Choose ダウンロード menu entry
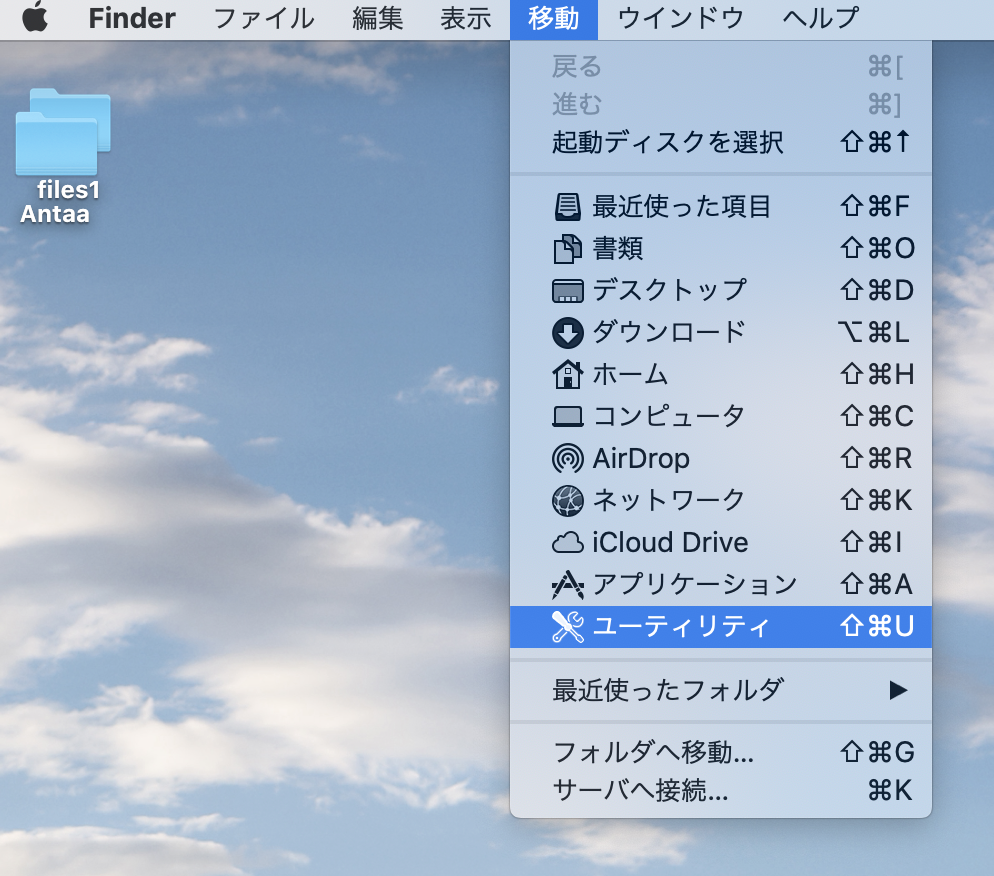Image resolution: width=994 pixels, height=876 pixels. click(x=721, y=333)
